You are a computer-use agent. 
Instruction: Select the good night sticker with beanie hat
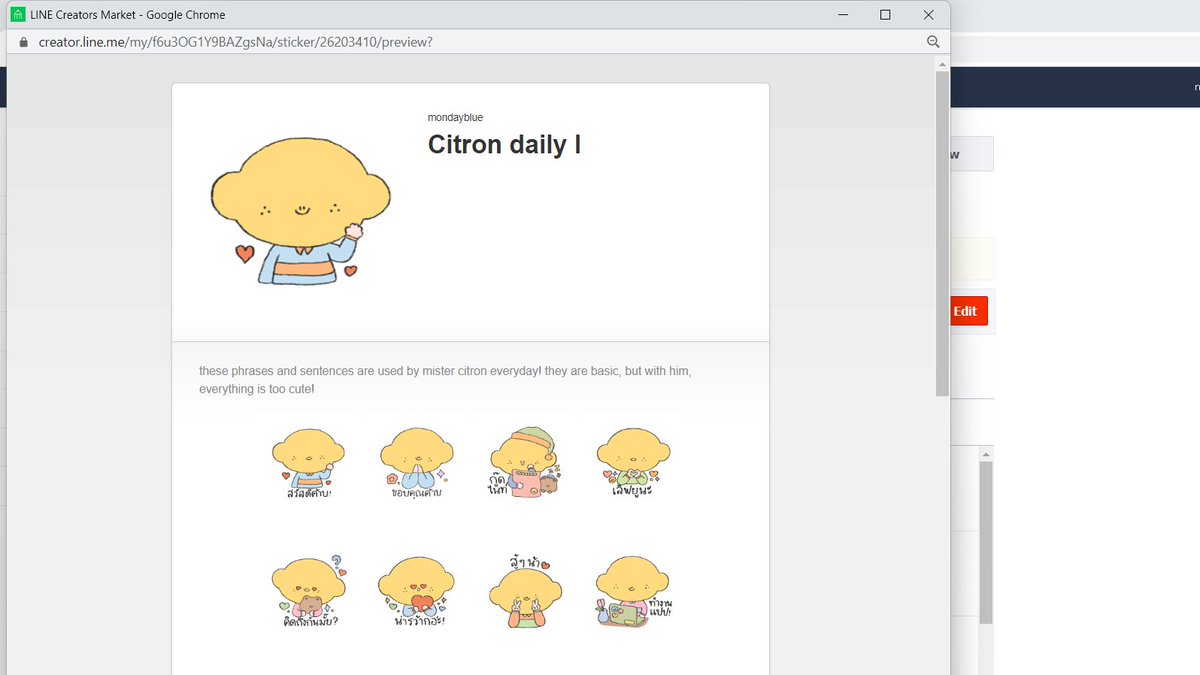coord(525,463)
